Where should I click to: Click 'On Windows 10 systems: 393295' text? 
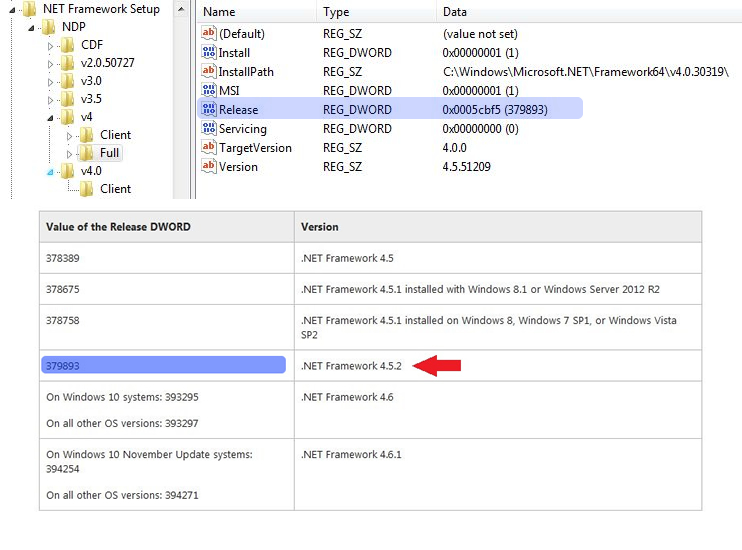tap(122, 397)
